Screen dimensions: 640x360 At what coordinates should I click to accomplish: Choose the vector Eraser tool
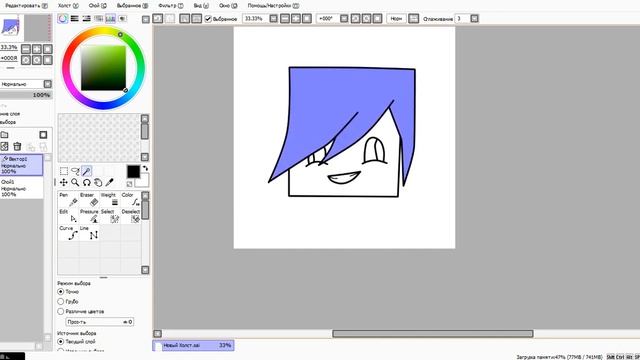click(x=89, y=200)
